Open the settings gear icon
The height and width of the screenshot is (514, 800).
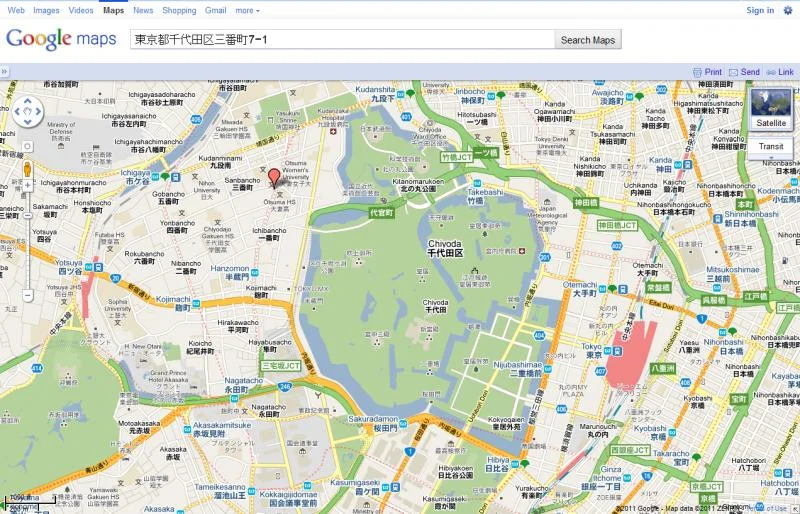point(788,10)
